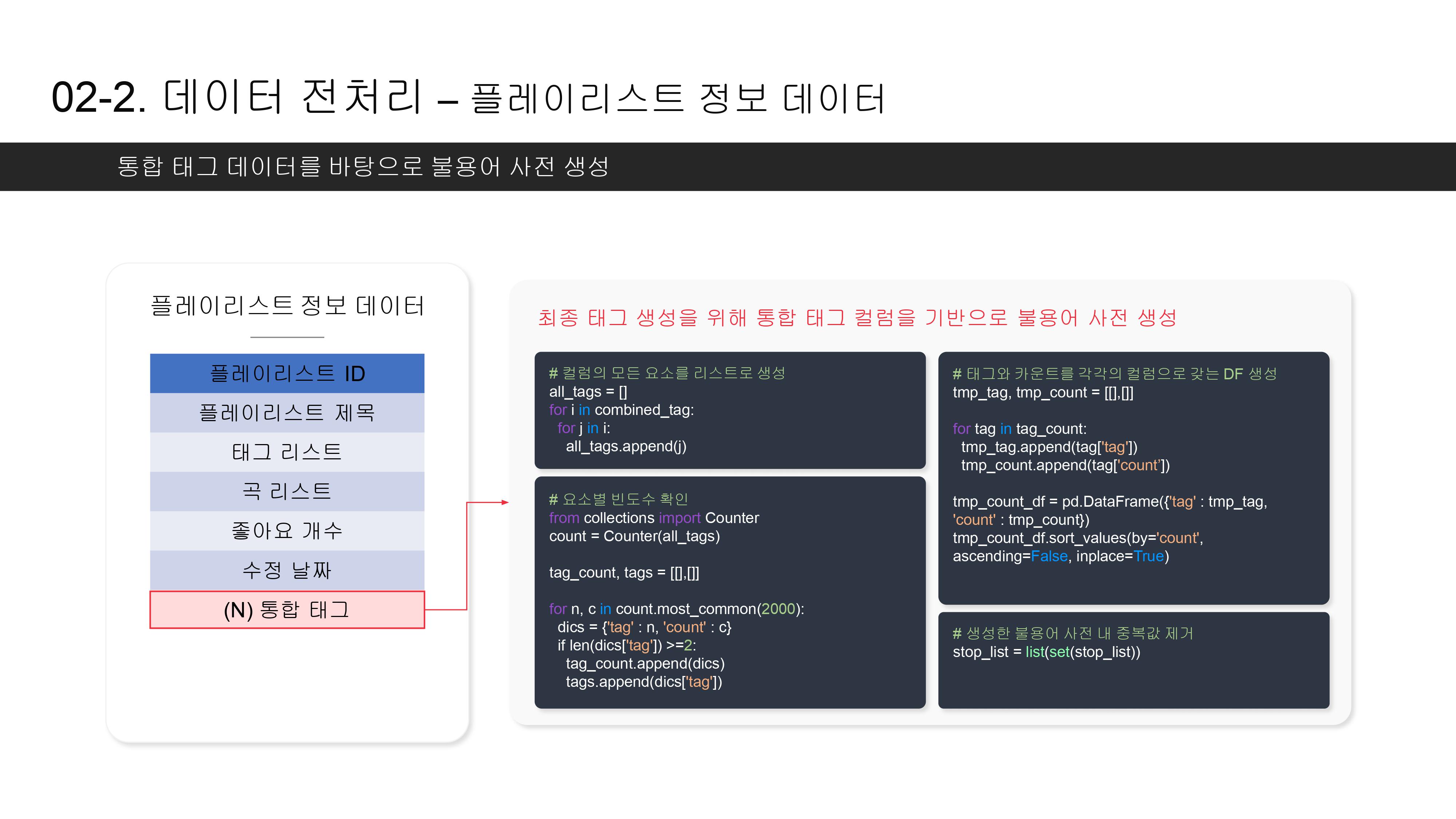Click the '태그 리스트' table row
This screenshot has width=1456, height=819.
click(x=287, y=452)
